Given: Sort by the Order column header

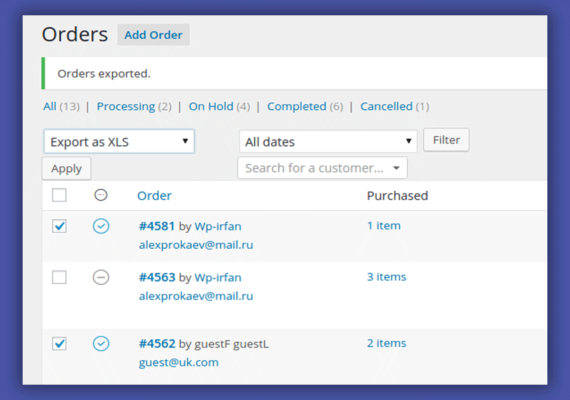Looking at the screenshot, I should pos(154,196).
